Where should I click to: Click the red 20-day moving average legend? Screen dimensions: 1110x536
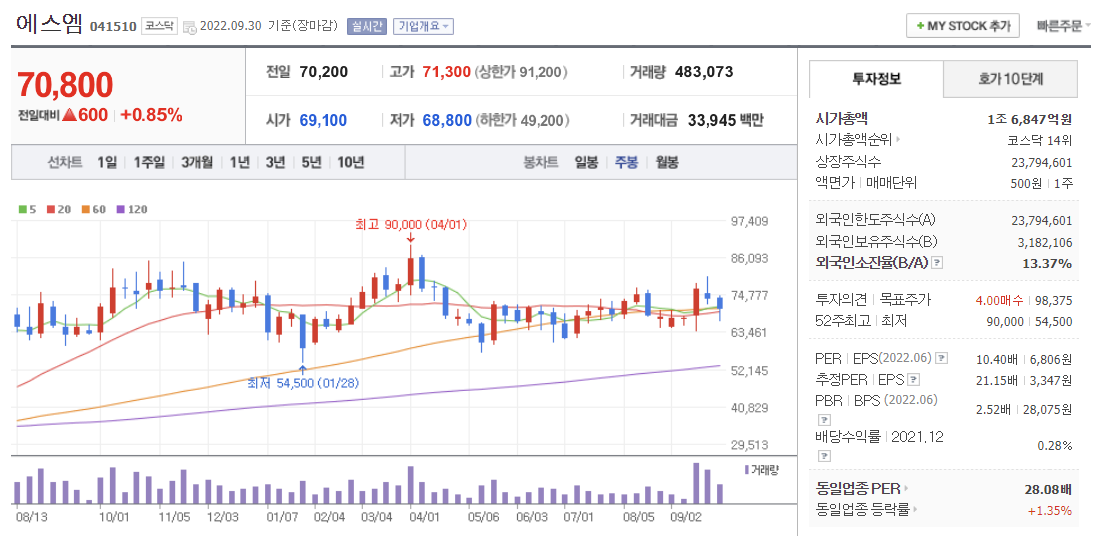pyautogui.click(x=57, y=210)
